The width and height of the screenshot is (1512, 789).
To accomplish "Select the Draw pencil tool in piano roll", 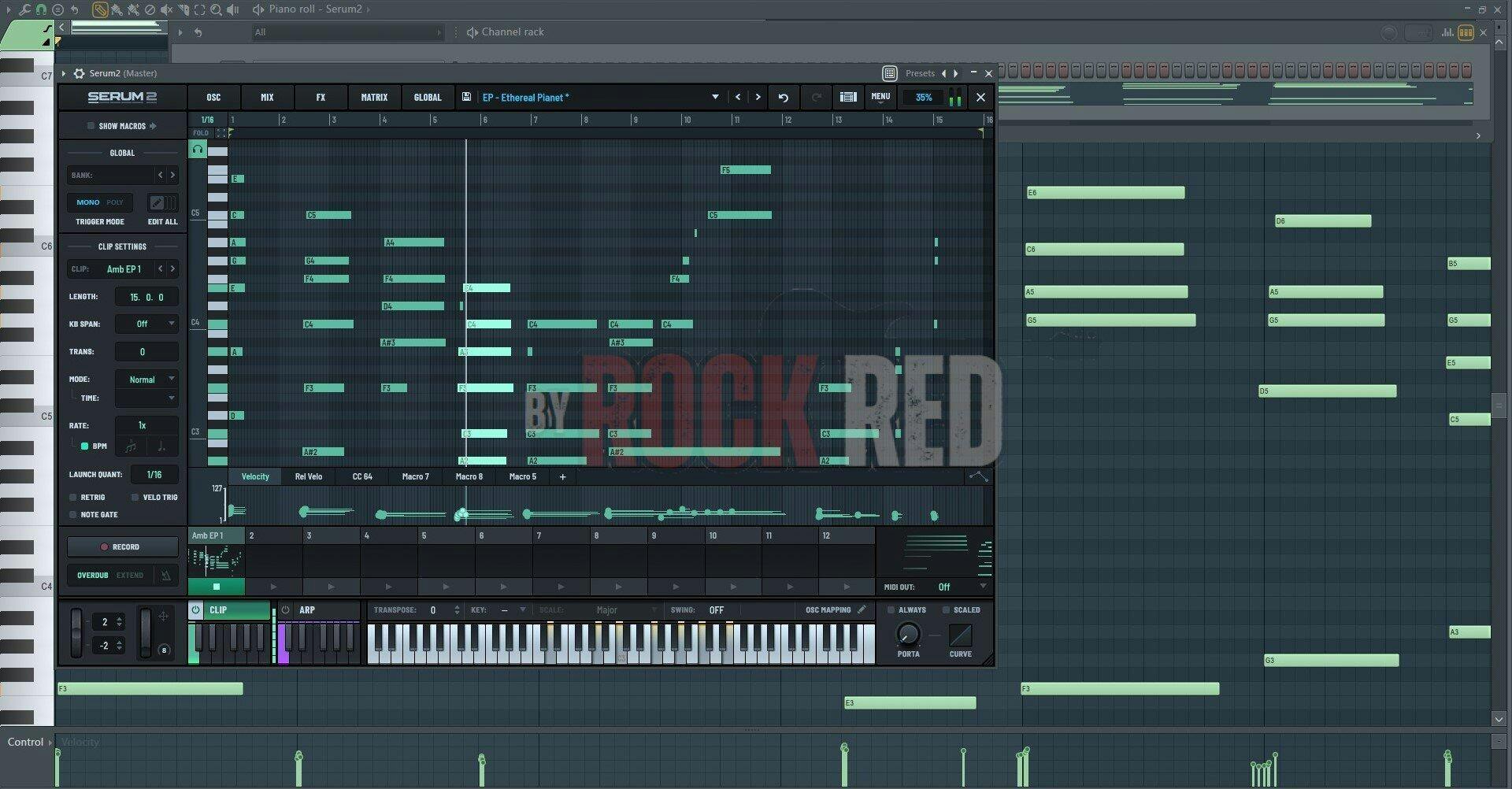I will [x=99, y=9].
